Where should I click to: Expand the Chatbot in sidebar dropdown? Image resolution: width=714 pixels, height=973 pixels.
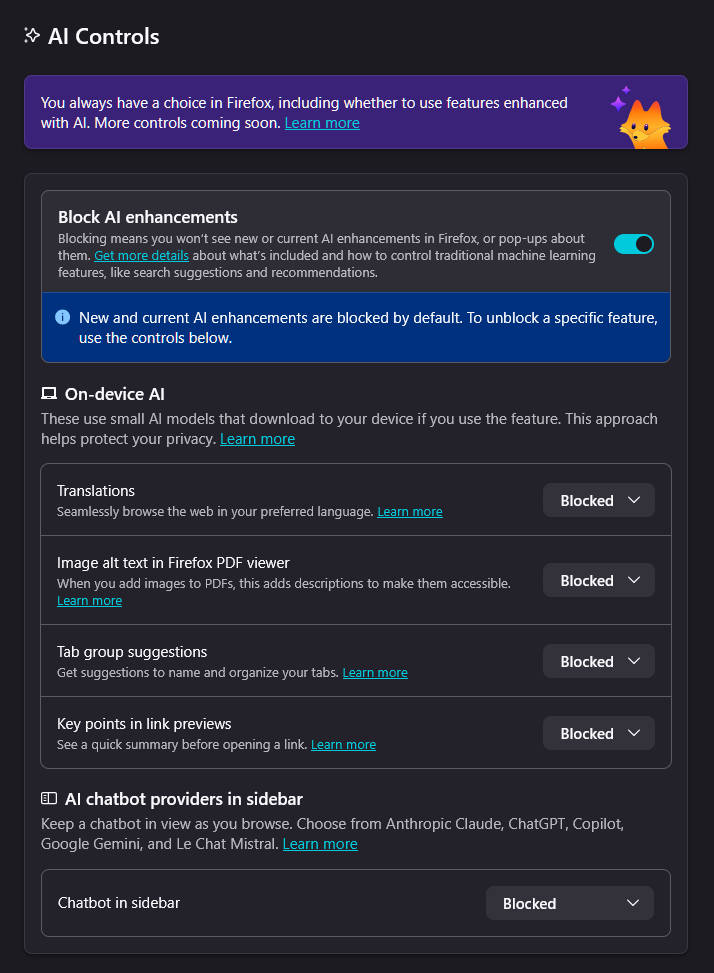[x=569, y=903]
